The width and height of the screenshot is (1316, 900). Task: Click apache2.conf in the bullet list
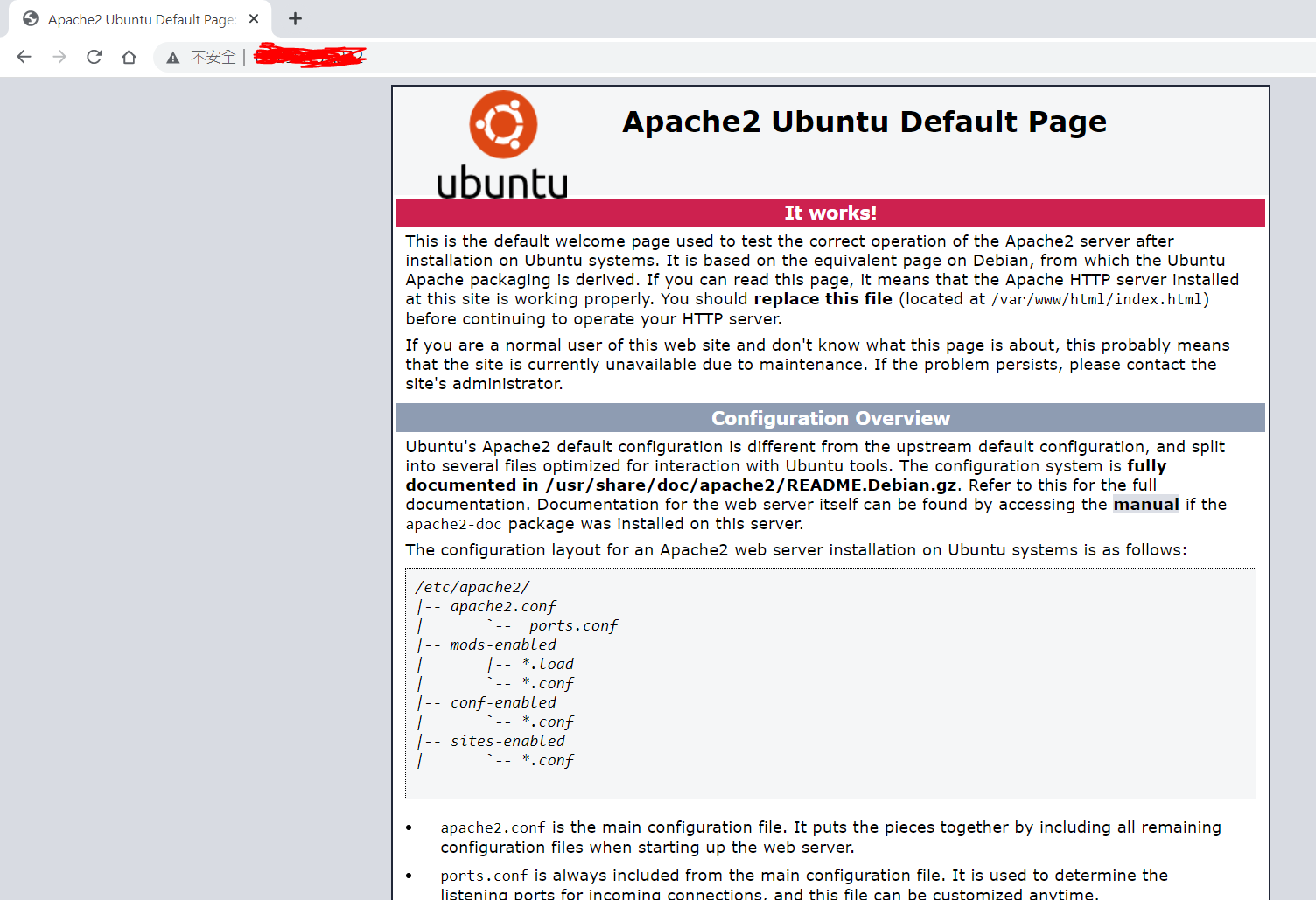click(493, 828)
